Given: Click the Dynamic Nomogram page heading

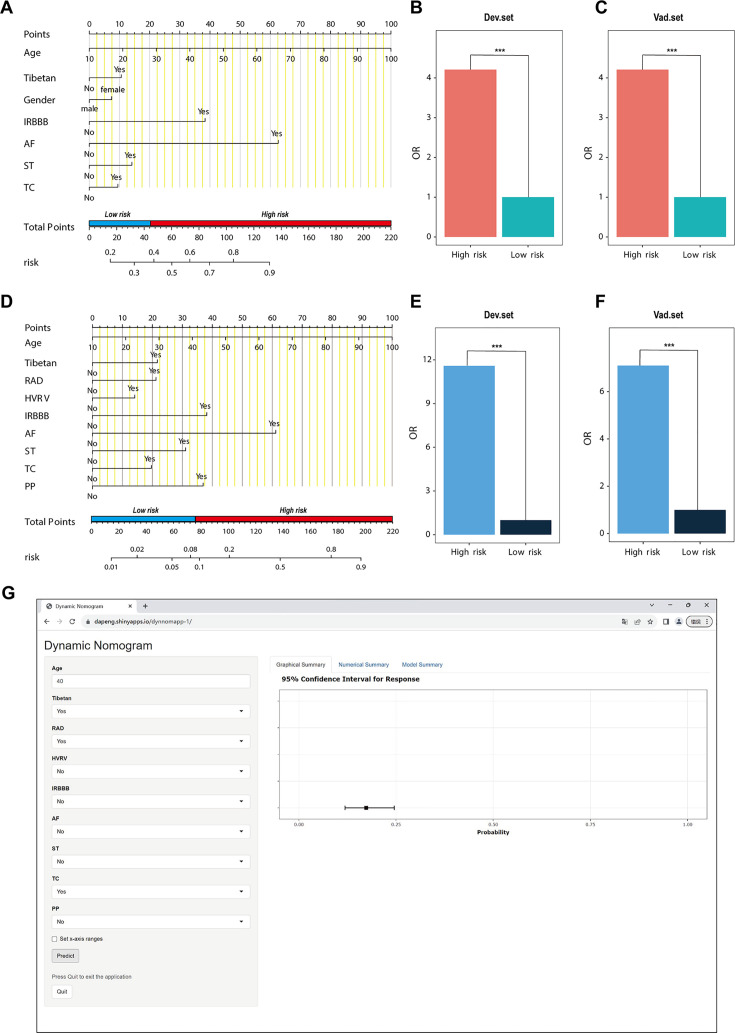Looking at the screenshot, I should tap(98, 646).
